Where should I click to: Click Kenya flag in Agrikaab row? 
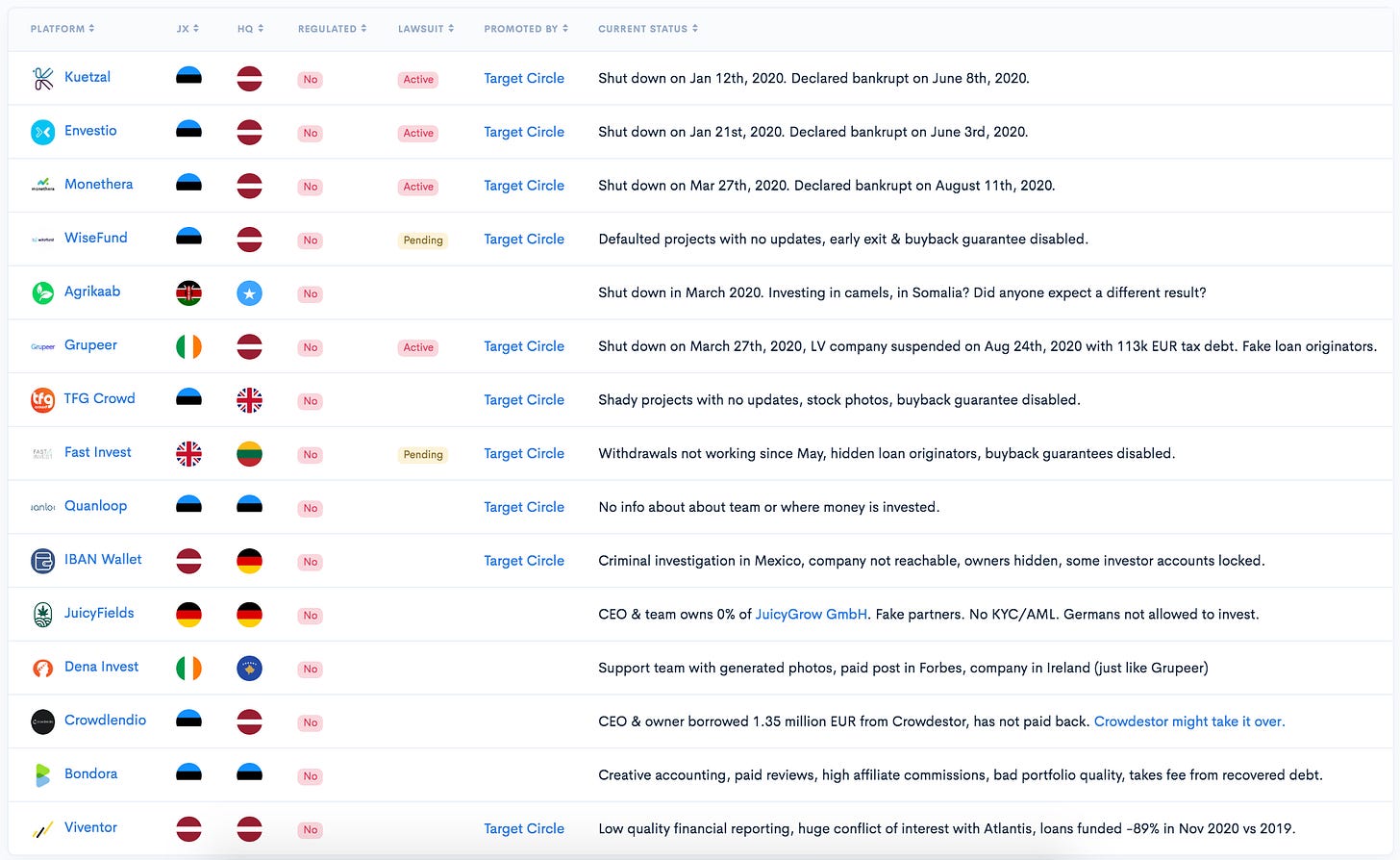point(188,293)
